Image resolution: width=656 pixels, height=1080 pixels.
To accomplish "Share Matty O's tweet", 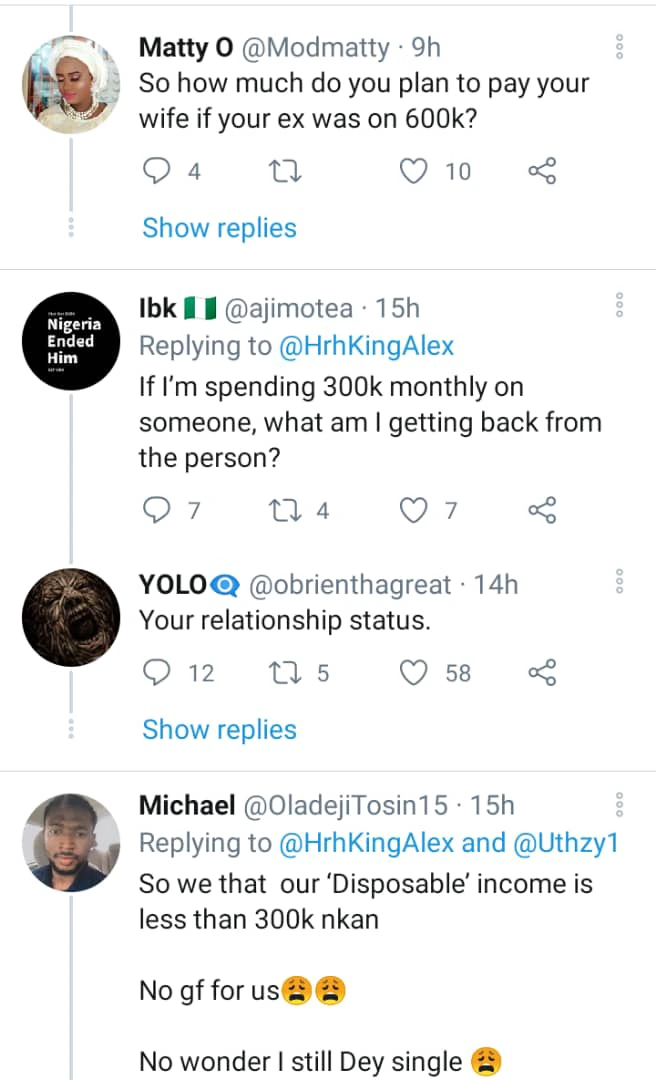I will click(x=541, y=172).
